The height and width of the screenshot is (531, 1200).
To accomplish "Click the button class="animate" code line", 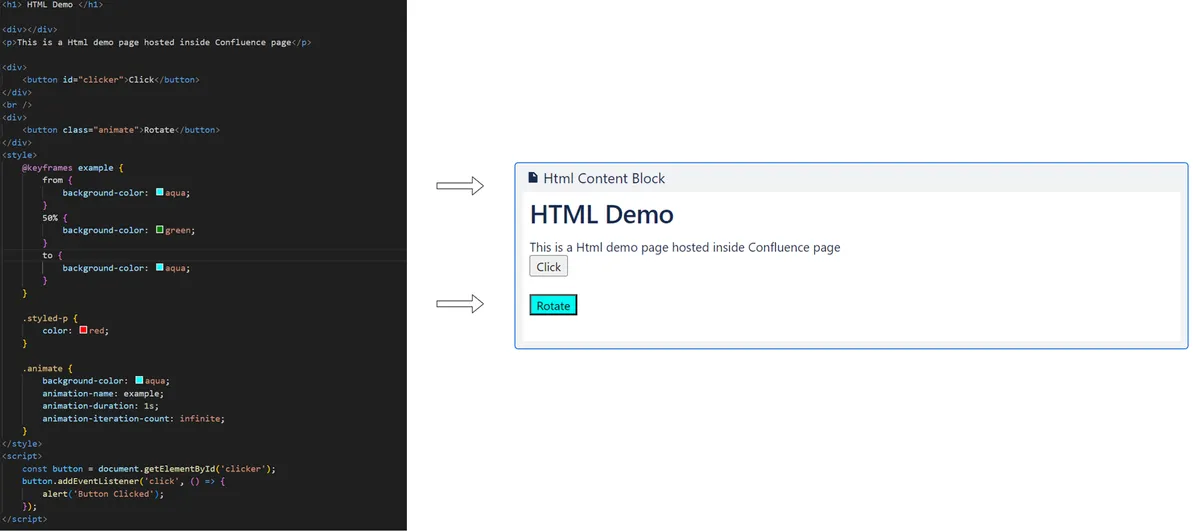I will point(121,130).
